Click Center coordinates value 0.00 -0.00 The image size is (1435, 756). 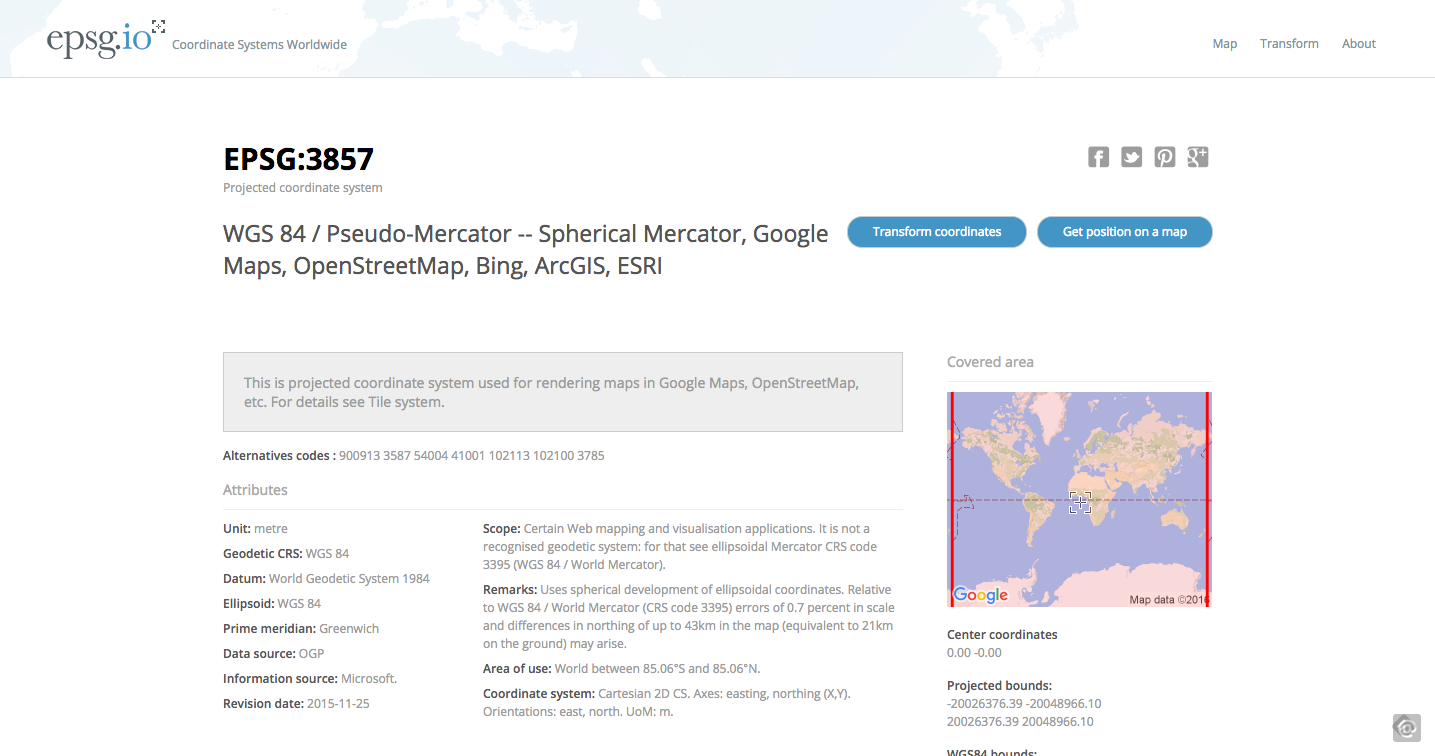tap(974, 653)
